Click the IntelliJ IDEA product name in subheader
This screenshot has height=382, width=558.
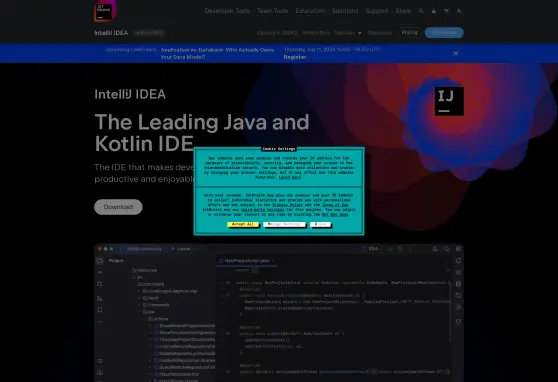pos(111,33)
